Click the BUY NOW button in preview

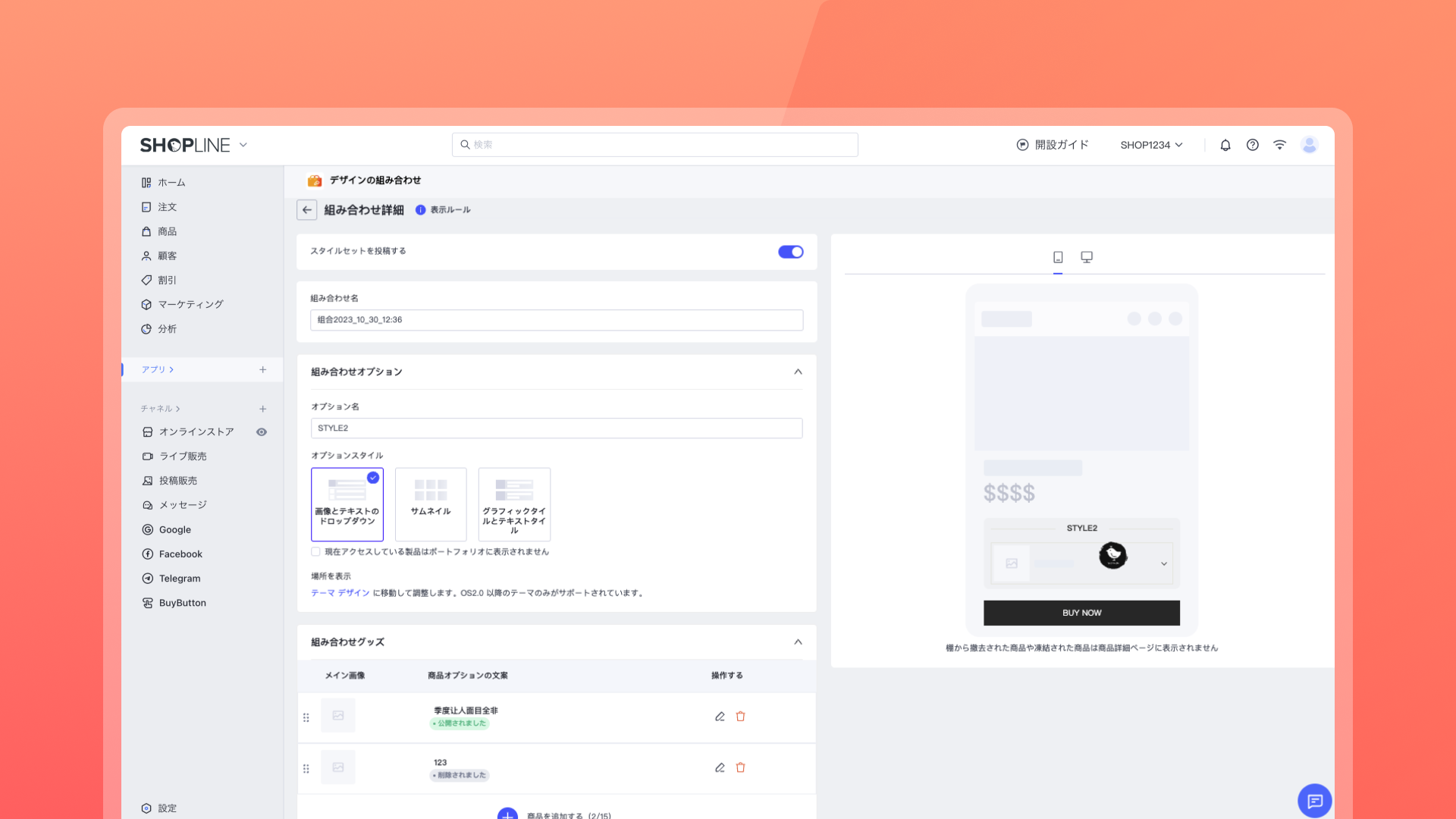(1081, 613)
